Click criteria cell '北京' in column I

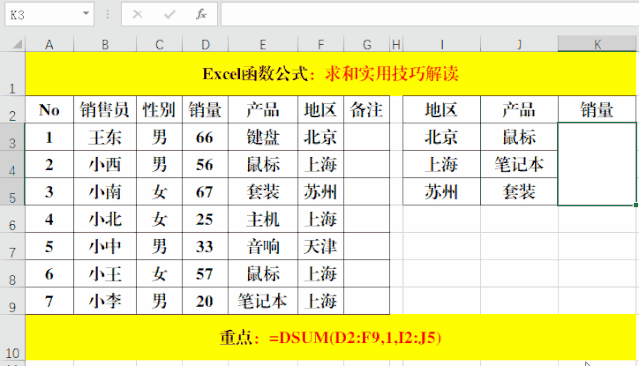(x=442, y=137)
